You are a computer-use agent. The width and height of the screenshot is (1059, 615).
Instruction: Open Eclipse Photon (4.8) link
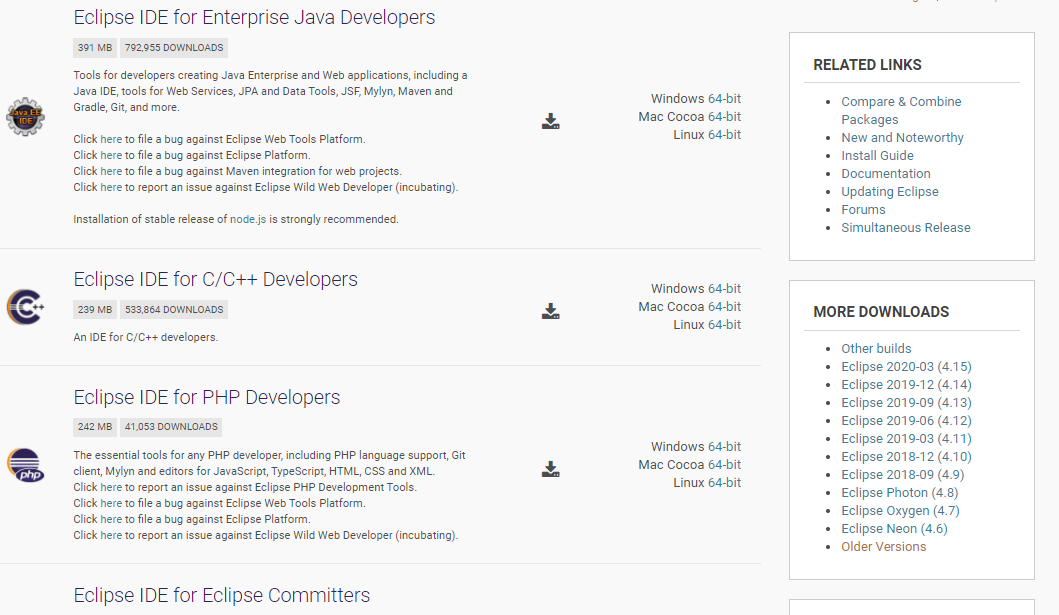(x=900, y=493)
